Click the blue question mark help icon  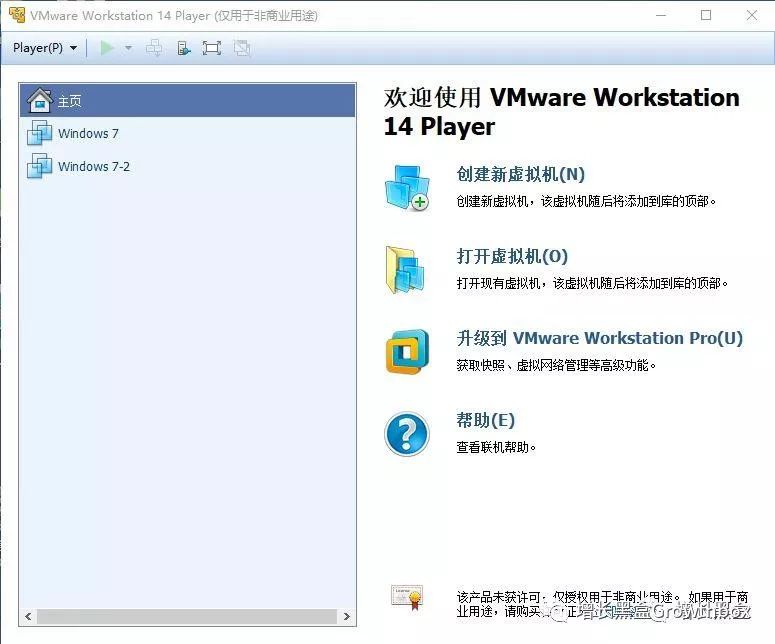tap(407, 434)
